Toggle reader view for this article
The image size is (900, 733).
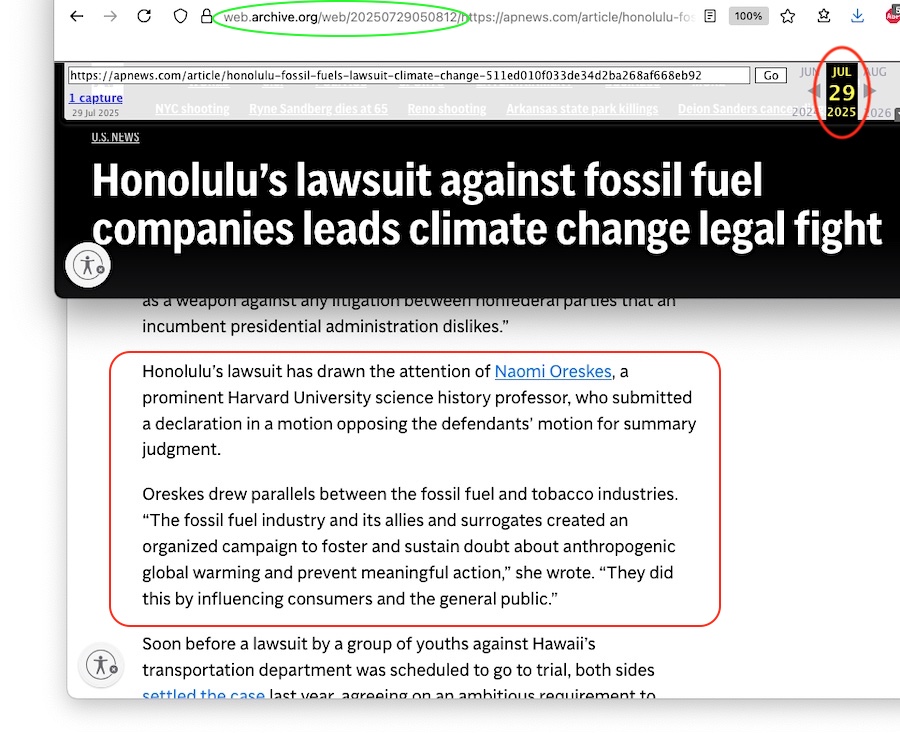(x=710, y=16)
